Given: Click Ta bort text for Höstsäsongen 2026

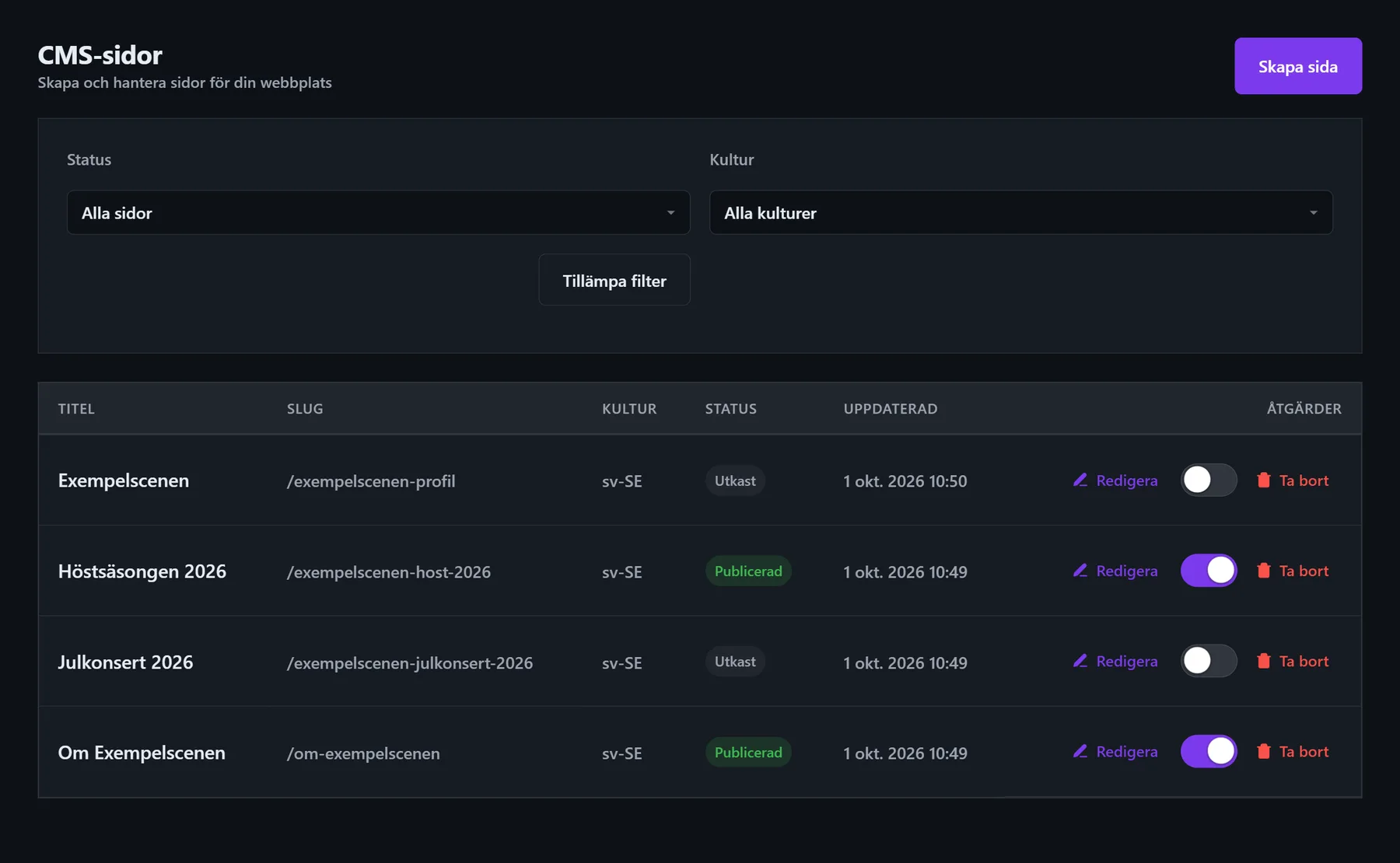Looking at the screenshot, I should (1304, 571).
